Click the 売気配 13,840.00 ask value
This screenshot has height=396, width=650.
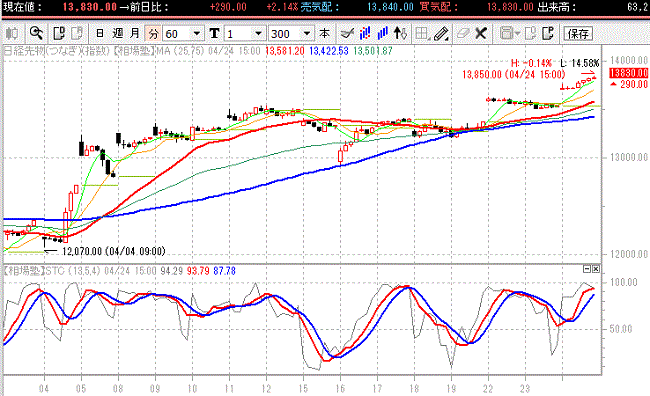coord(390,7)
